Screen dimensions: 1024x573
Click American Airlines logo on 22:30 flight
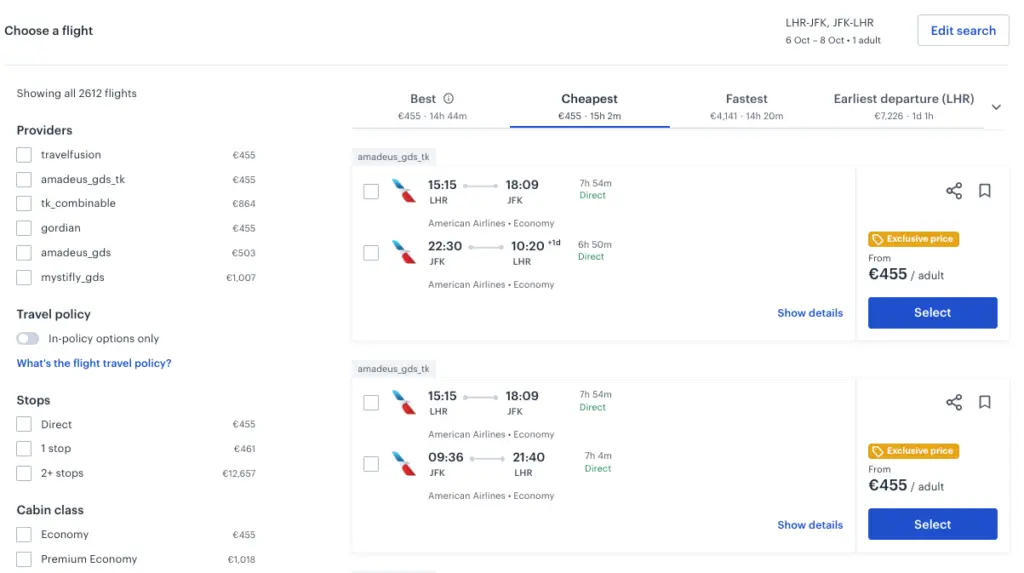[404, 252]
